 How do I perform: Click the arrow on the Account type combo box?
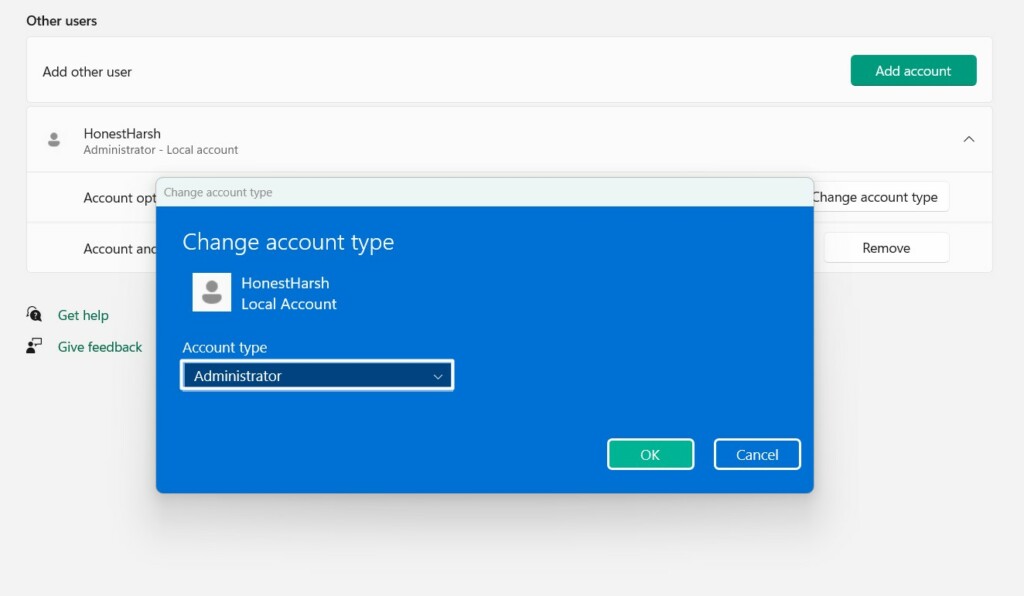pyautogui.click(x=438, y=377)
